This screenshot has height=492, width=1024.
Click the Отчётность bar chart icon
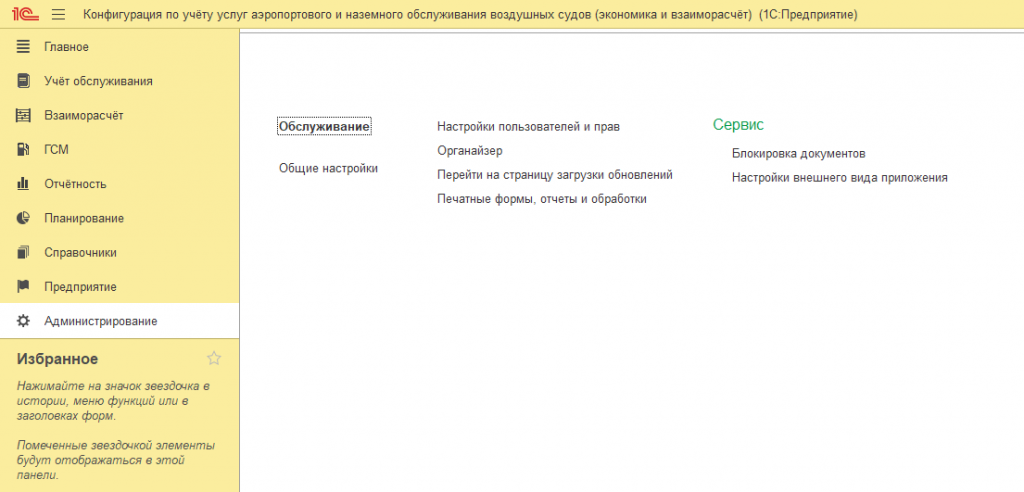point(24,184)
